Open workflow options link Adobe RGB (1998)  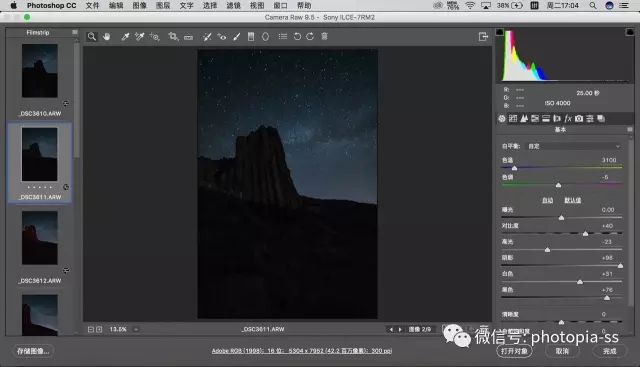(x=302, y=351)
